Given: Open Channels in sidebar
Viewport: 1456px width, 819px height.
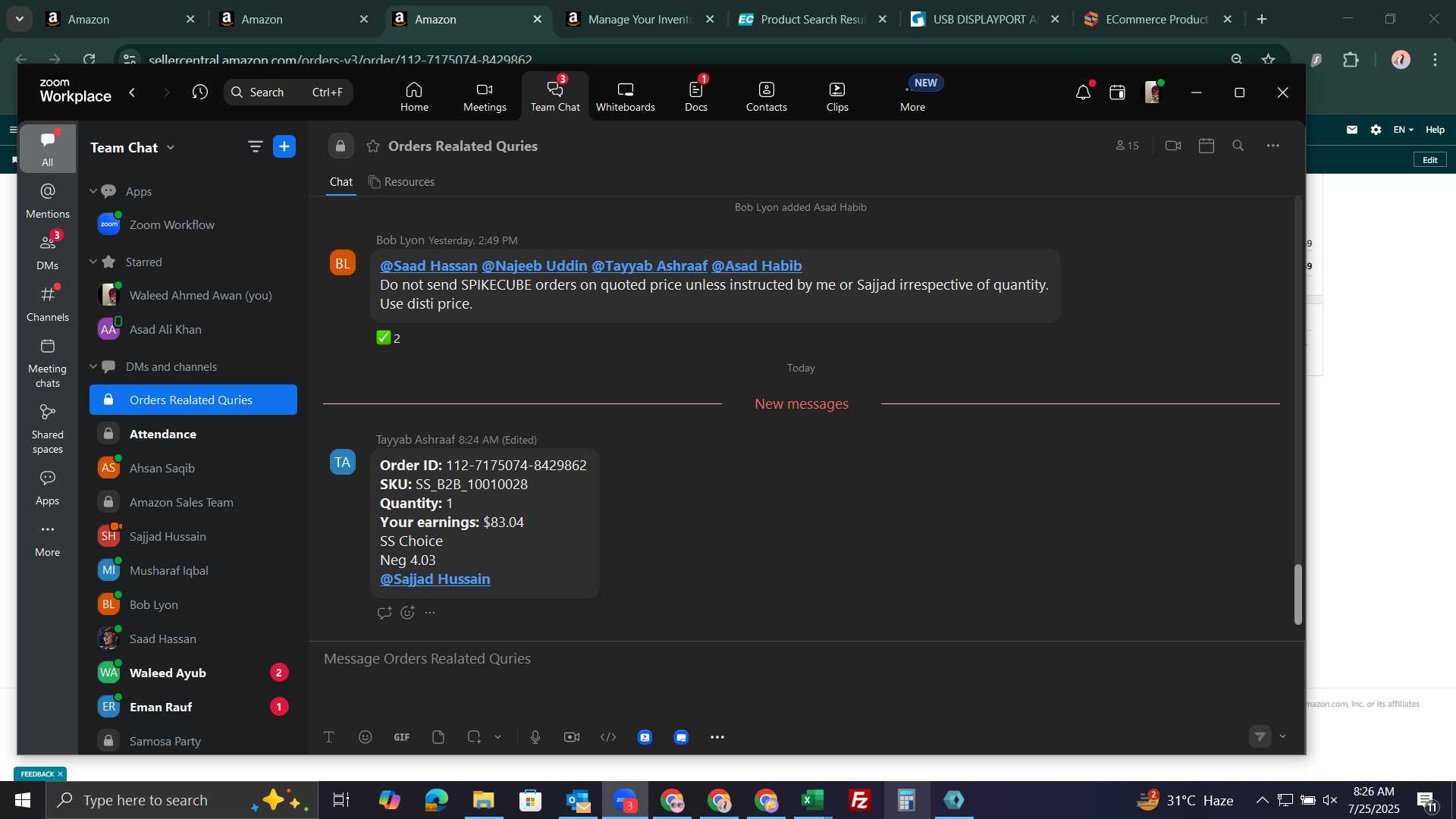Looking at the screenshot, I should click(48, 304).
